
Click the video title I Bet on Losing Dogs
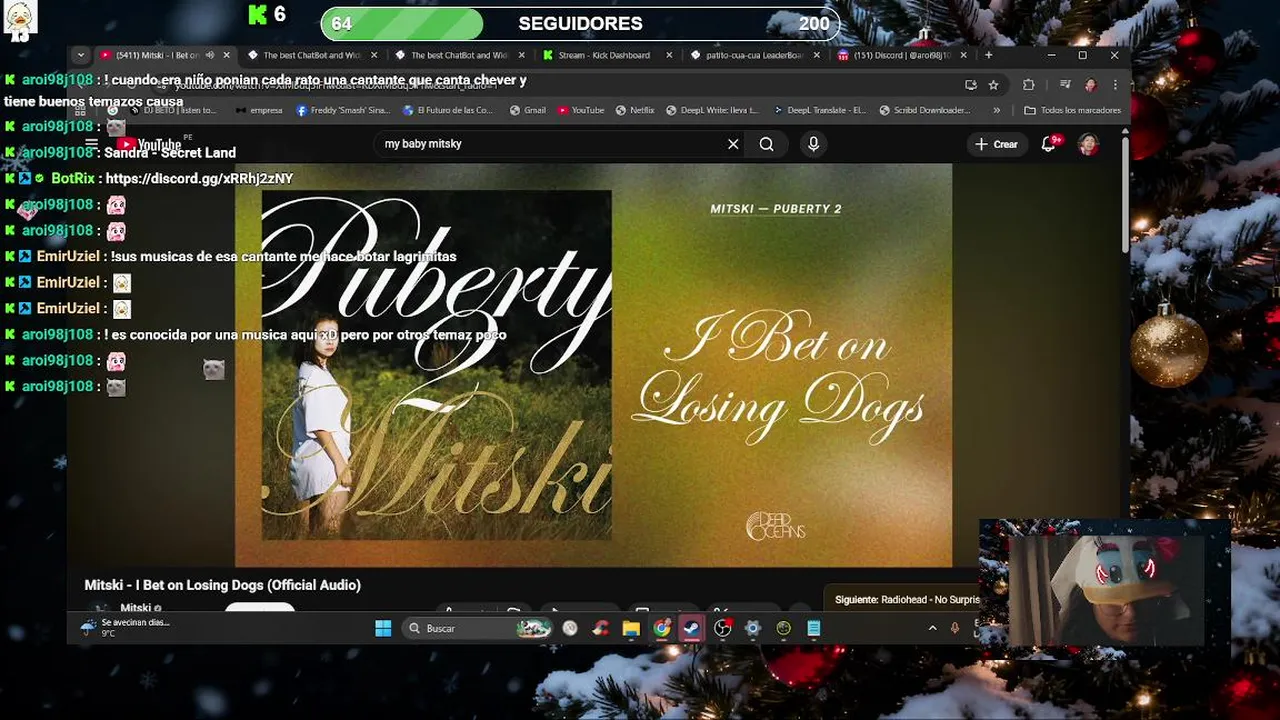(222, 585)
